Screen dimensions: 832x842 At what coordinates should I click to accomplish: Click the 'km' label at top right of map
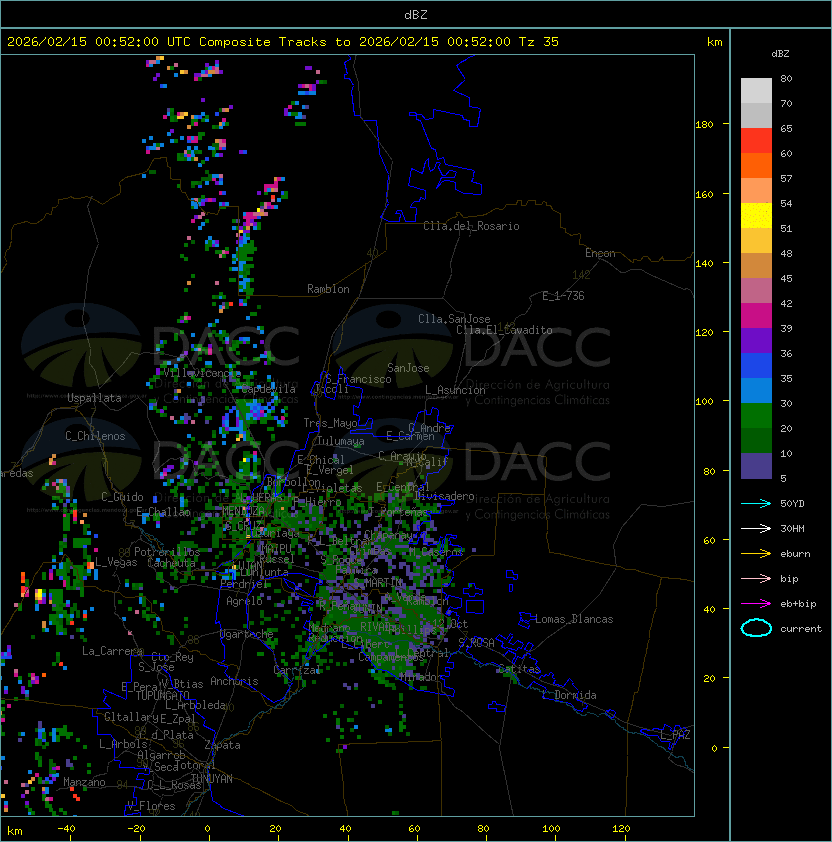[714, 42]
